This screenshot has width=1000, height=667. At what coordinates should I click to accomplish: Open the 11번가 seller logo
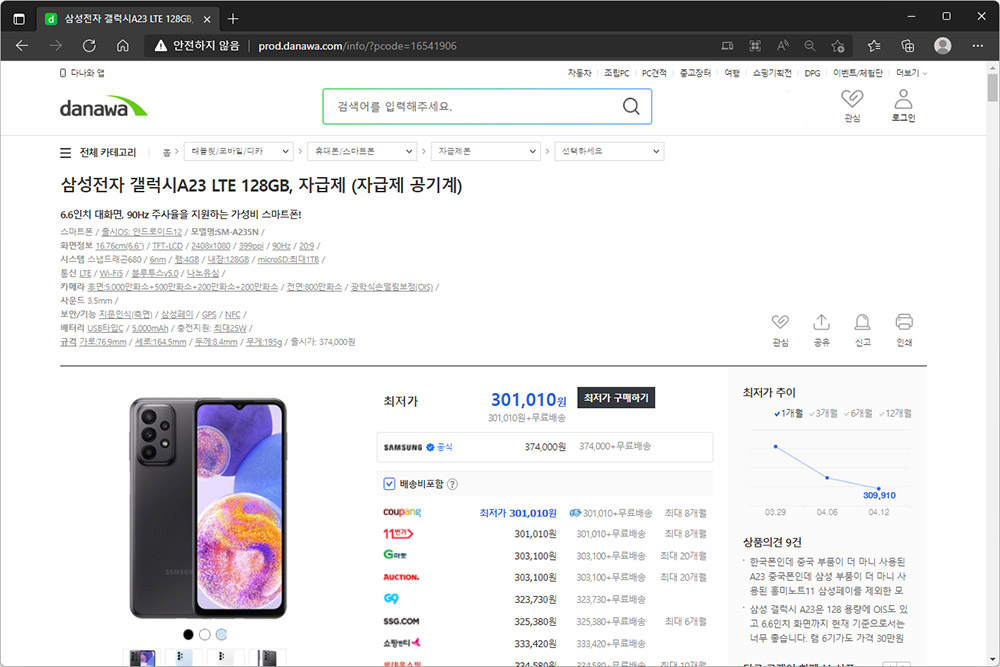point(398,534)
